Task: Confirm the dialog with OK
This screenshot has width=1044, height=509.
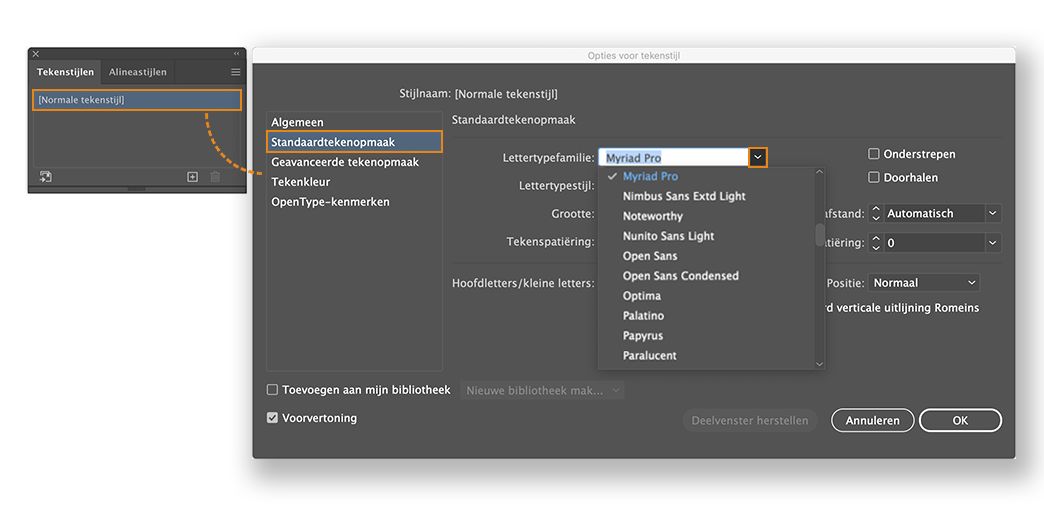Action: pyautogui.click(x=960, y=421)
